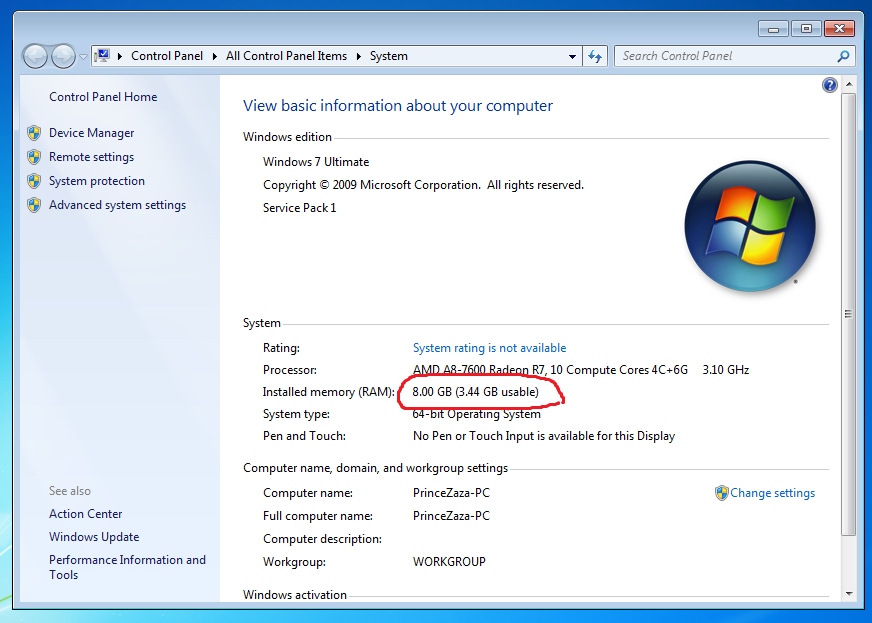872x623 pixels.
Task: Click the scrollbar up arrow
Action: (849, 85)
